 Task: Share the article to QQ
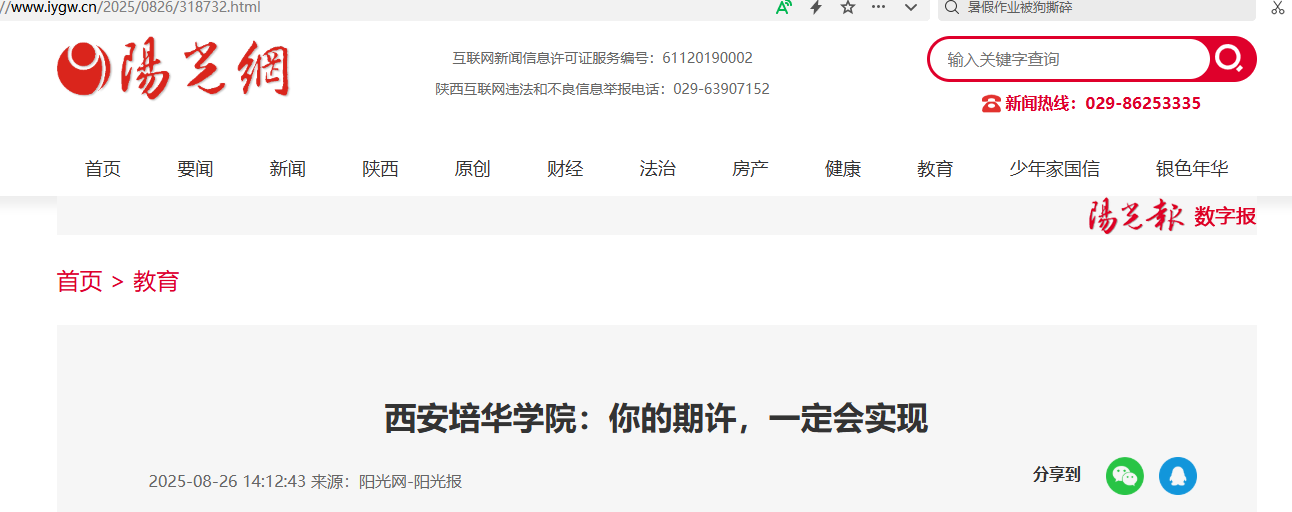click(1177, 475)
